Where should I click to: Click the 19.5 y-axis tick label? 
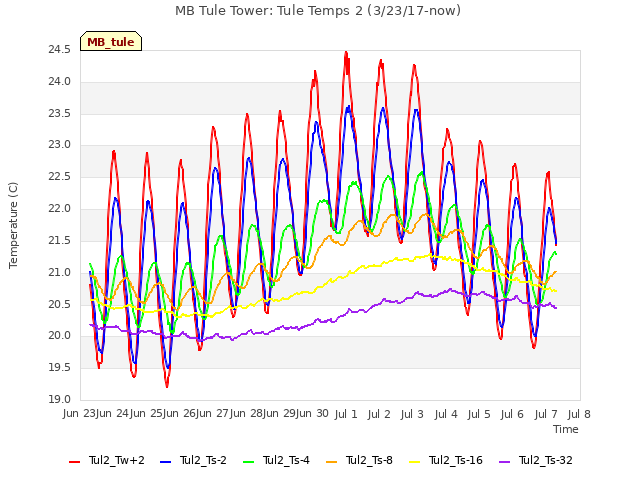point(60,368)
